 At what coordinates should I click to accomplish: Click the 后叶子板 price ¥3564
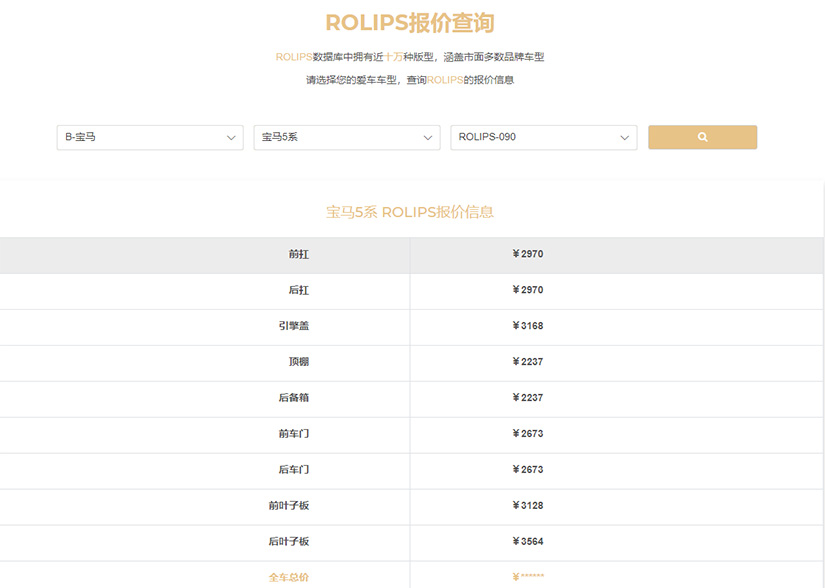[528, 541]
